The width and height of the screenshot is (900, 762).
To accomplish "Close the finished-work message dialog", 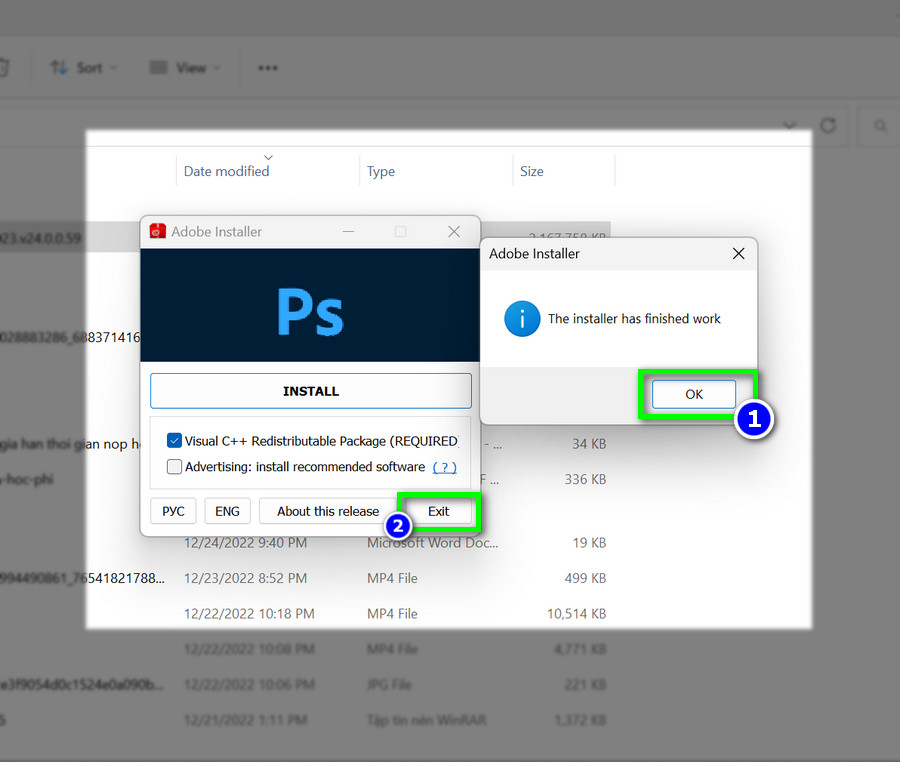I will (x=738, y=254).
